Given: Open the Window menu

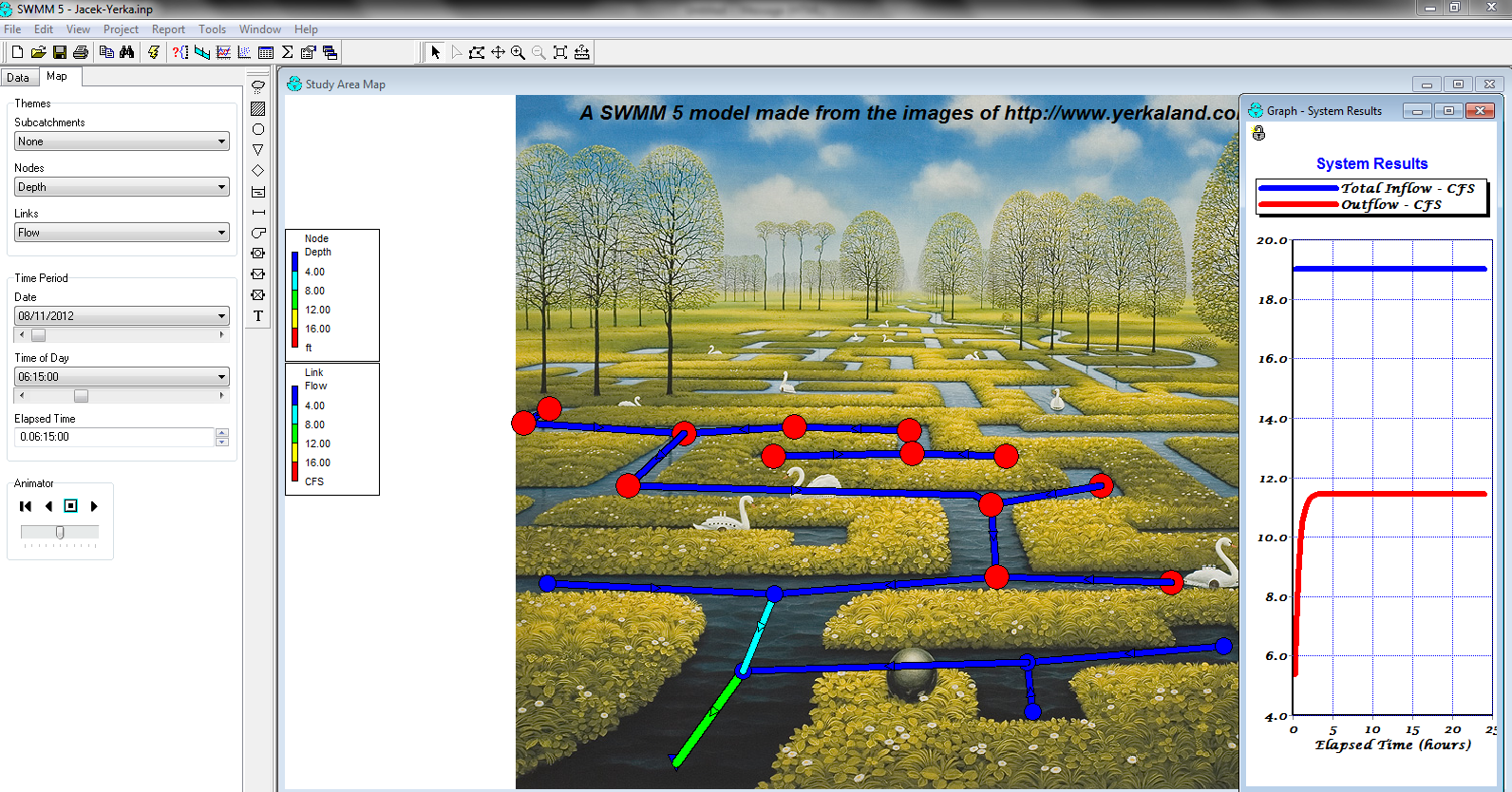Looking at the screenshot, I should [260, 29].
